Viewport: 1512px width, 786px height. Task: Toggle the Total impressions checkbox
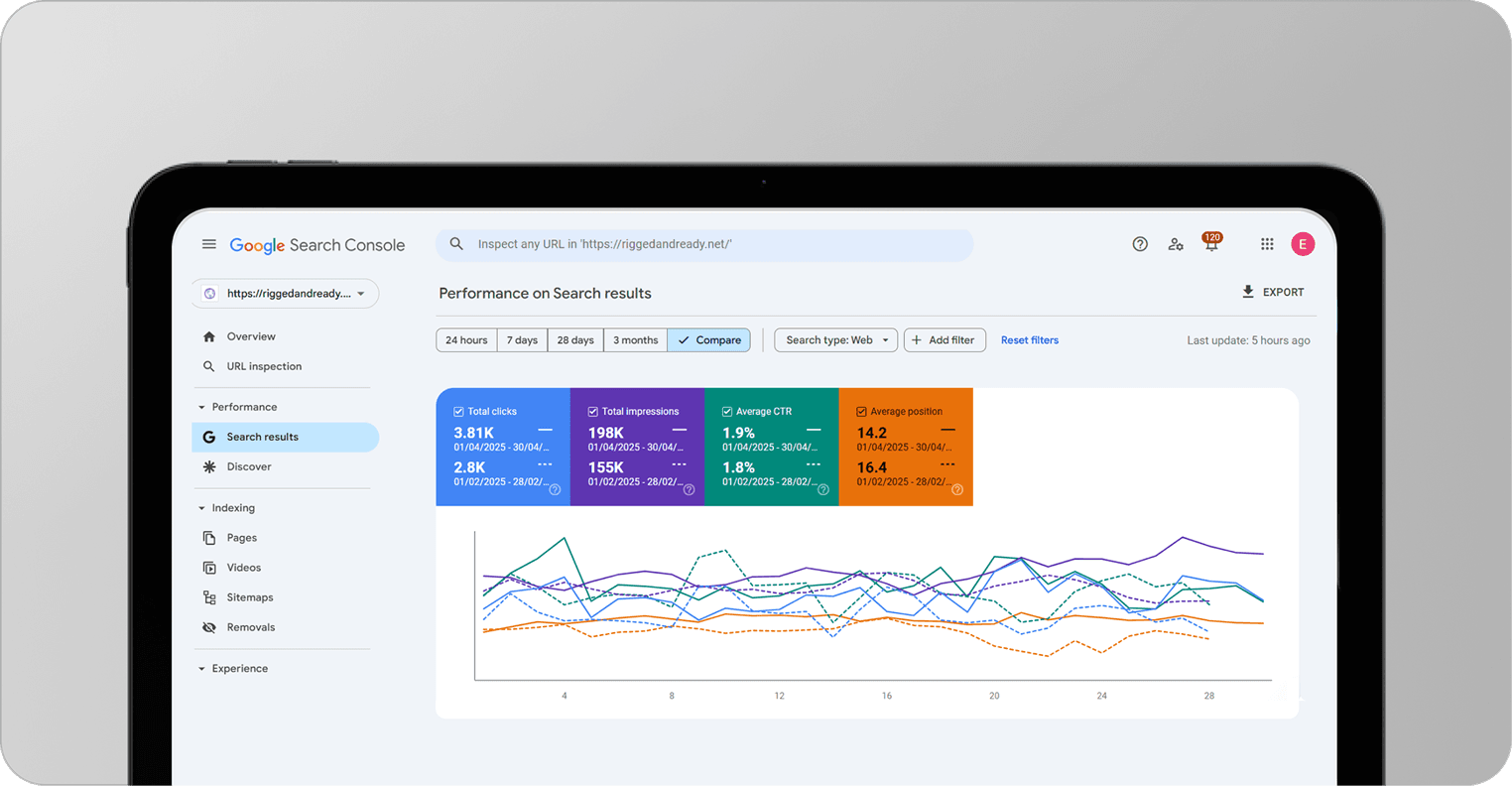click(592, 411)
